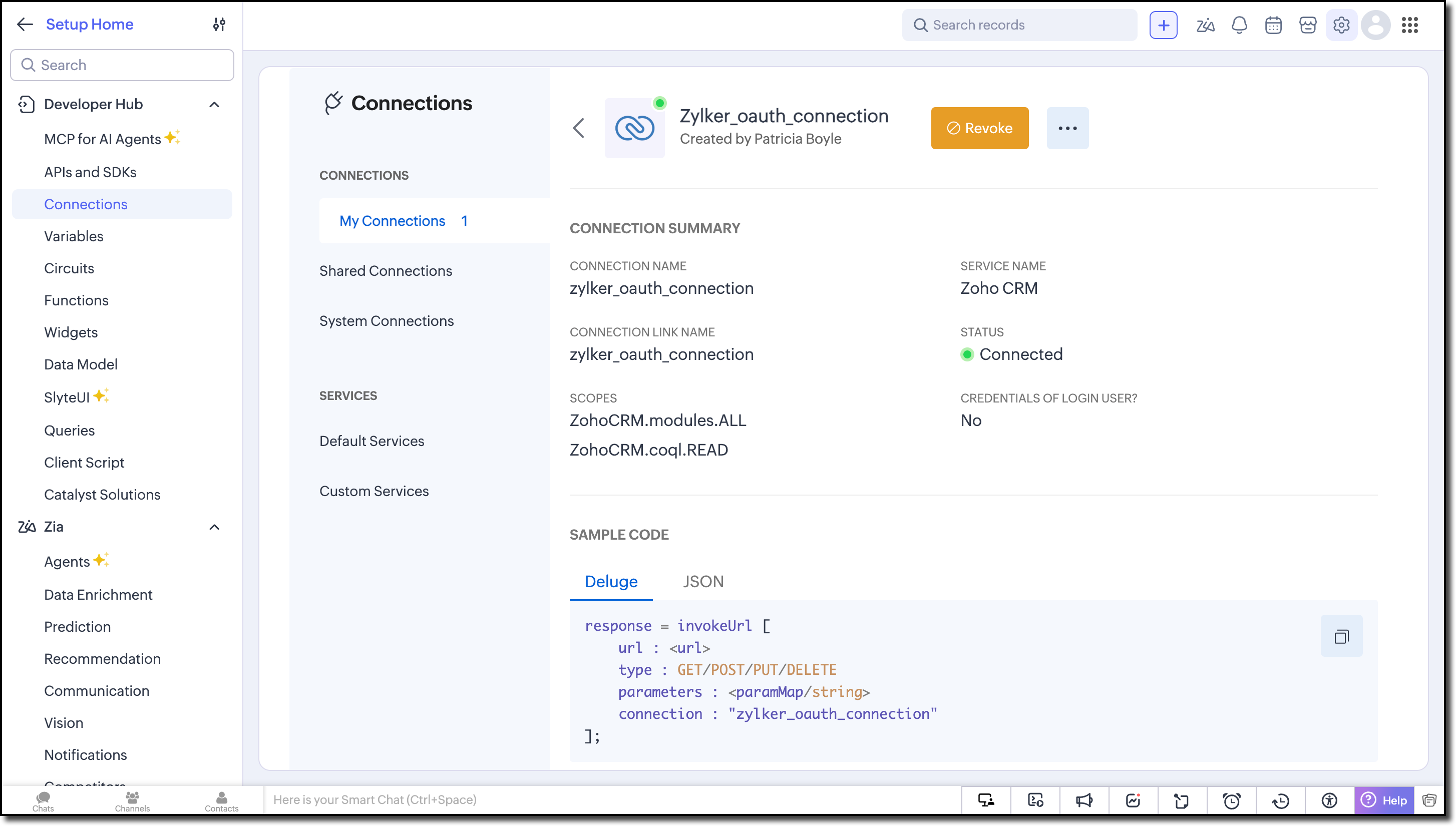Click the back arrow beside Setup Home

(x=25, y=25)
